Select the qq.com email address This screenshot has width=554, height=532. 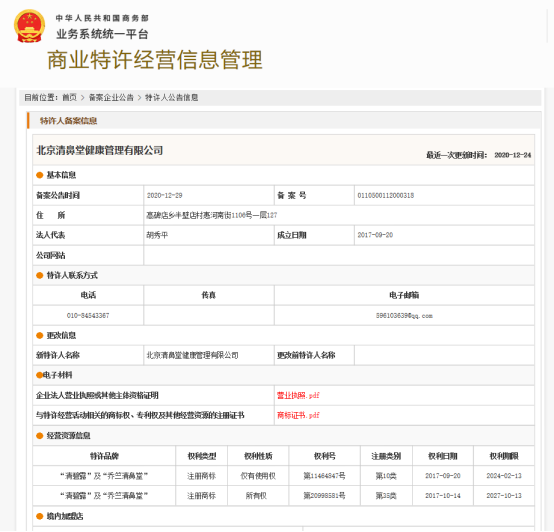[x=404, y=315]
